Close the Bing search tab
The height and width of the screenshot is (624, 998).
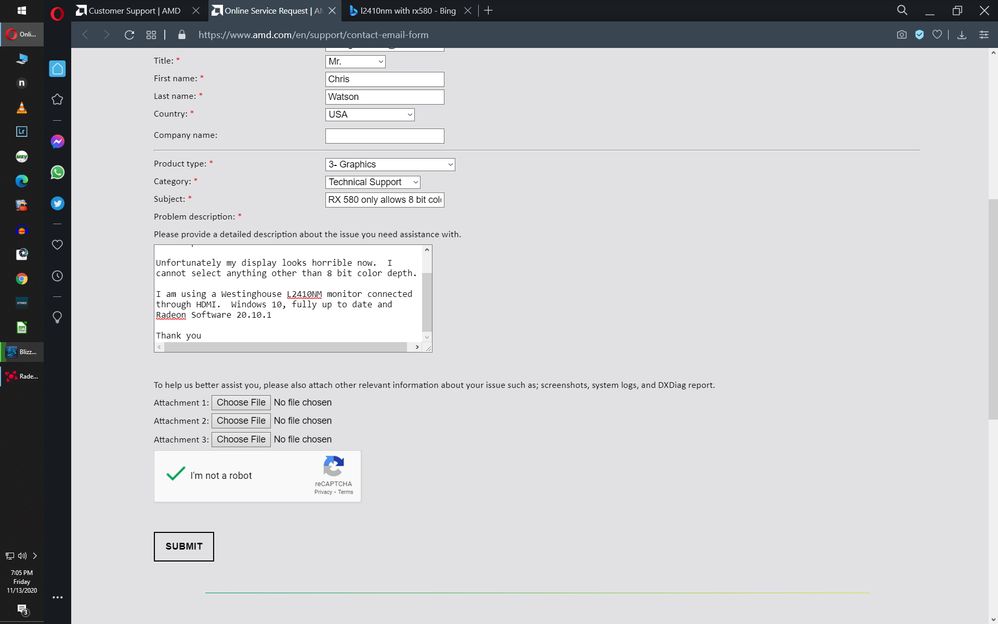coord(468,11)
